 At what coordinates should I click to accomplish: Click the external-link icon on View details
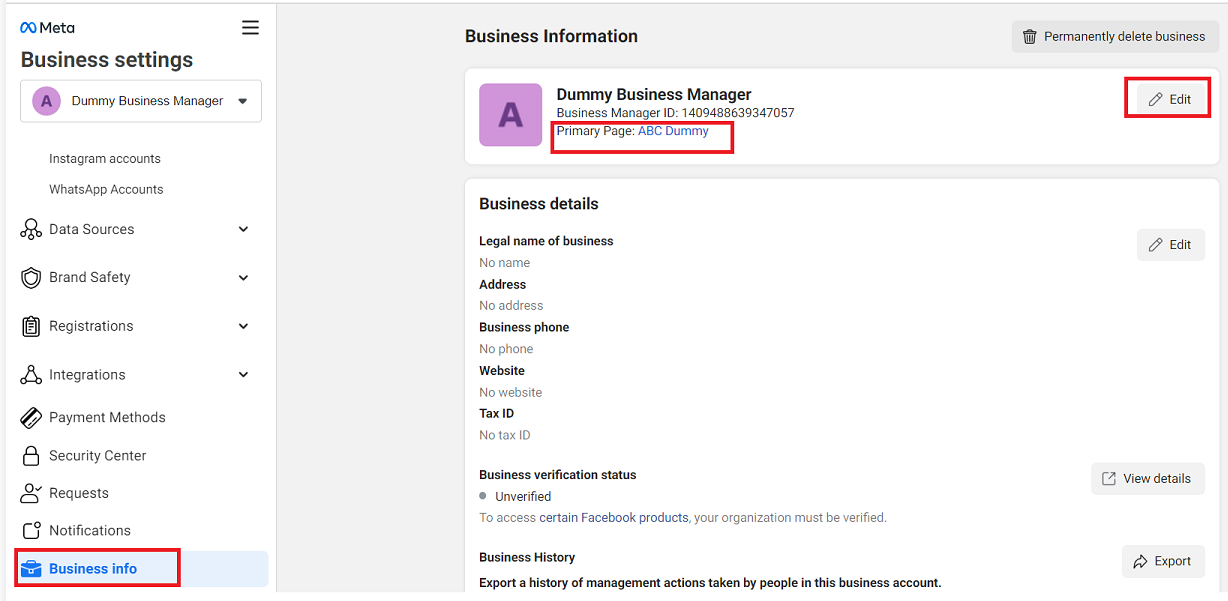coord(1108,479)
